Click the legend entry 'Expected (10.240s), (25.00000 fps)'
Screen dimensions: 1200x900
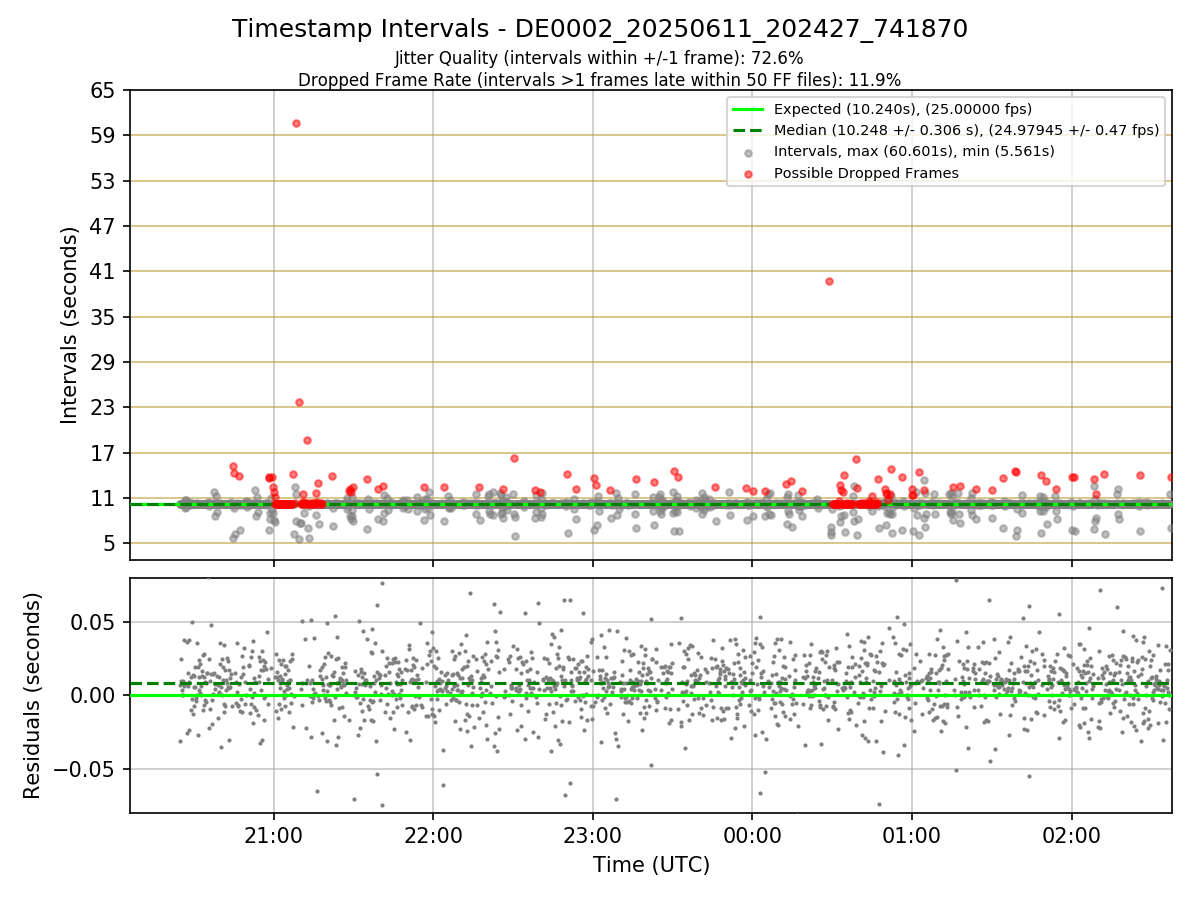(903, 109)
